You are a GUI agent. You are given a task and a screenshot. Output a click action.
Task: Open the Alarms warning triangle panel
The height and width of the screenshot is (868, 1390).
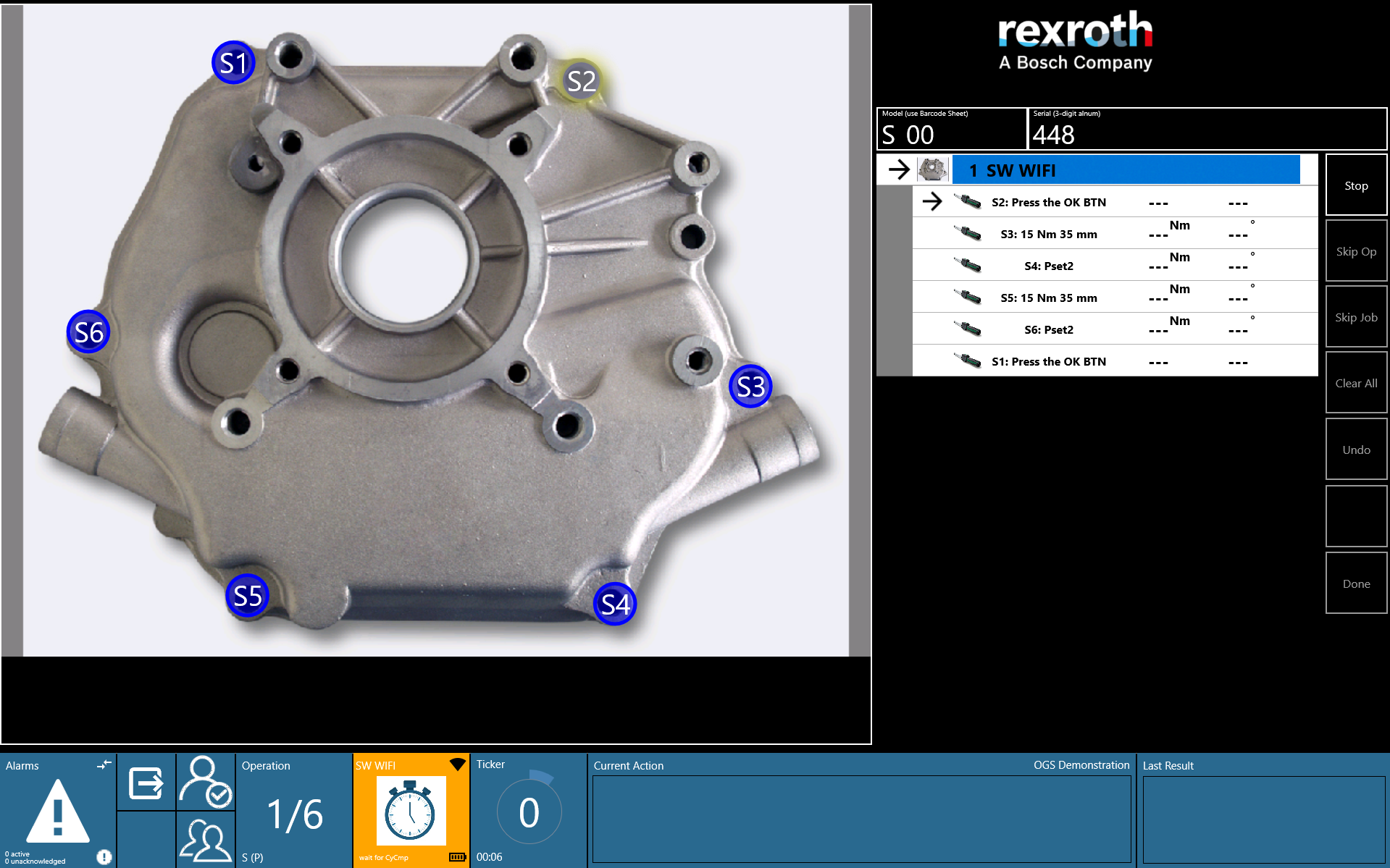(x=58, y=812)
